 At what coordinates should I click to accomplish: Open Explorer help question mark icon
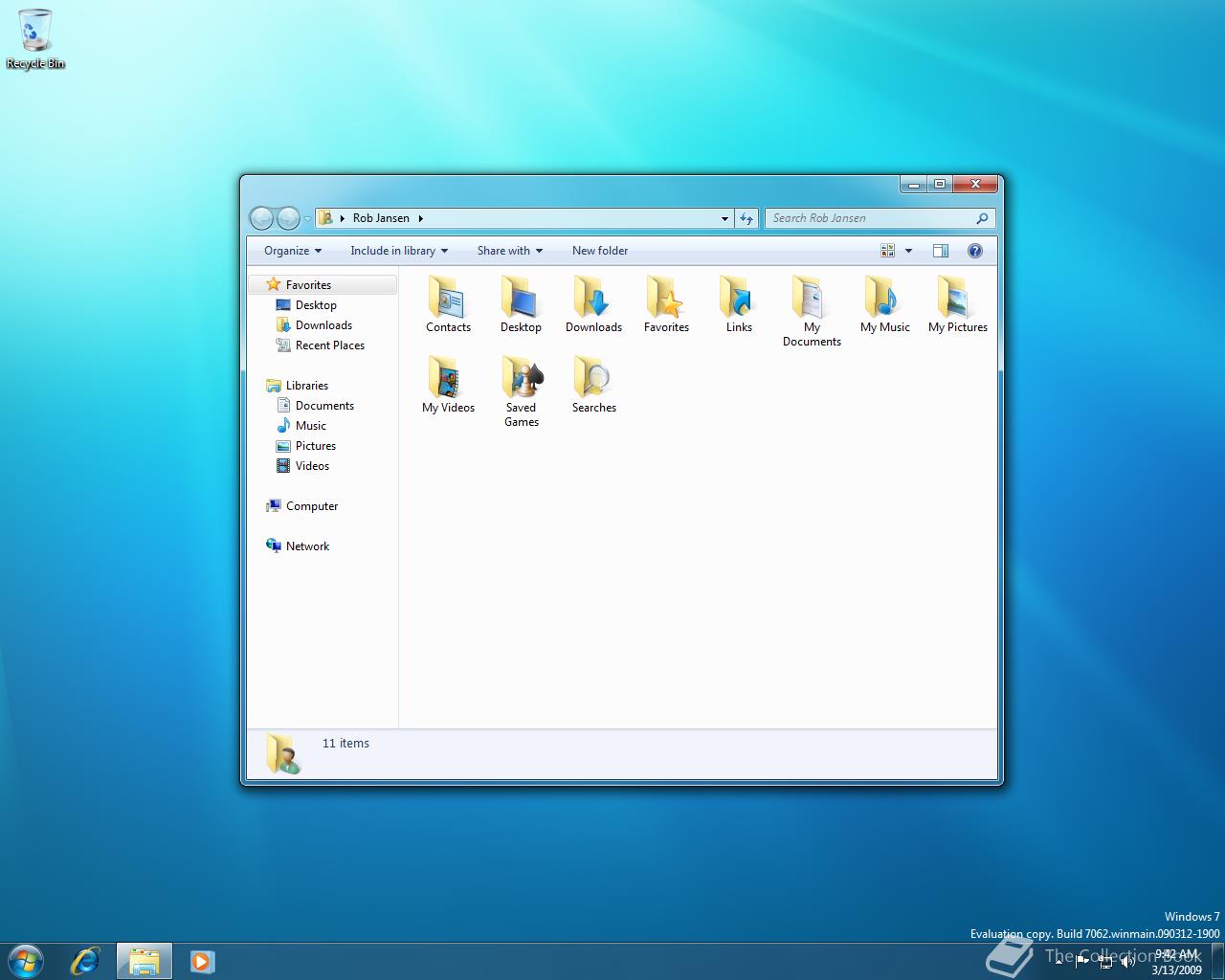975,251
